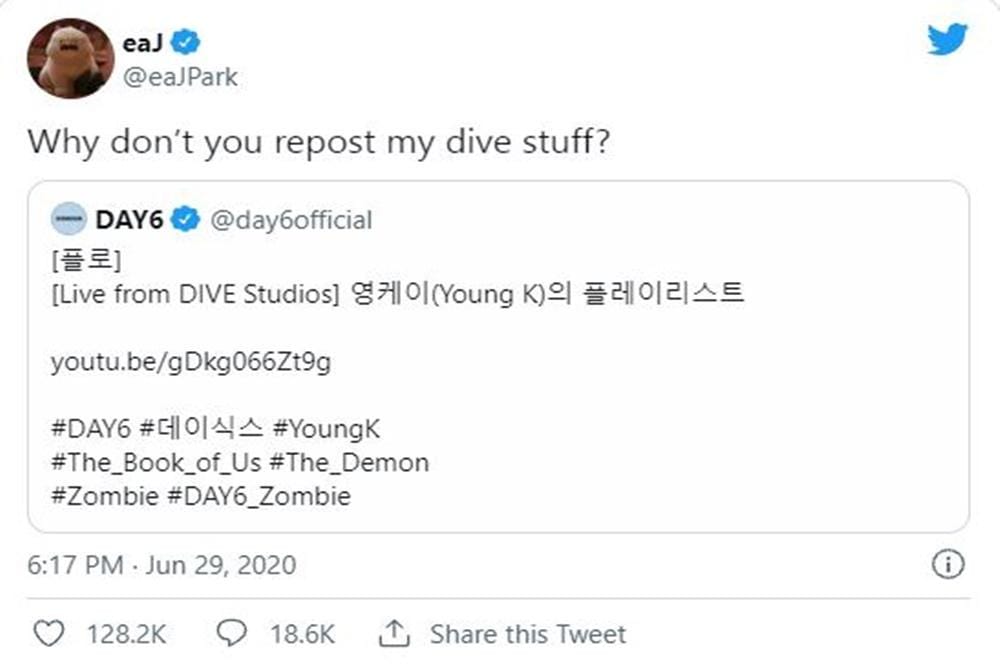Open the info icon next to the timestamp

pyautogui.click(x=947, y=564)
